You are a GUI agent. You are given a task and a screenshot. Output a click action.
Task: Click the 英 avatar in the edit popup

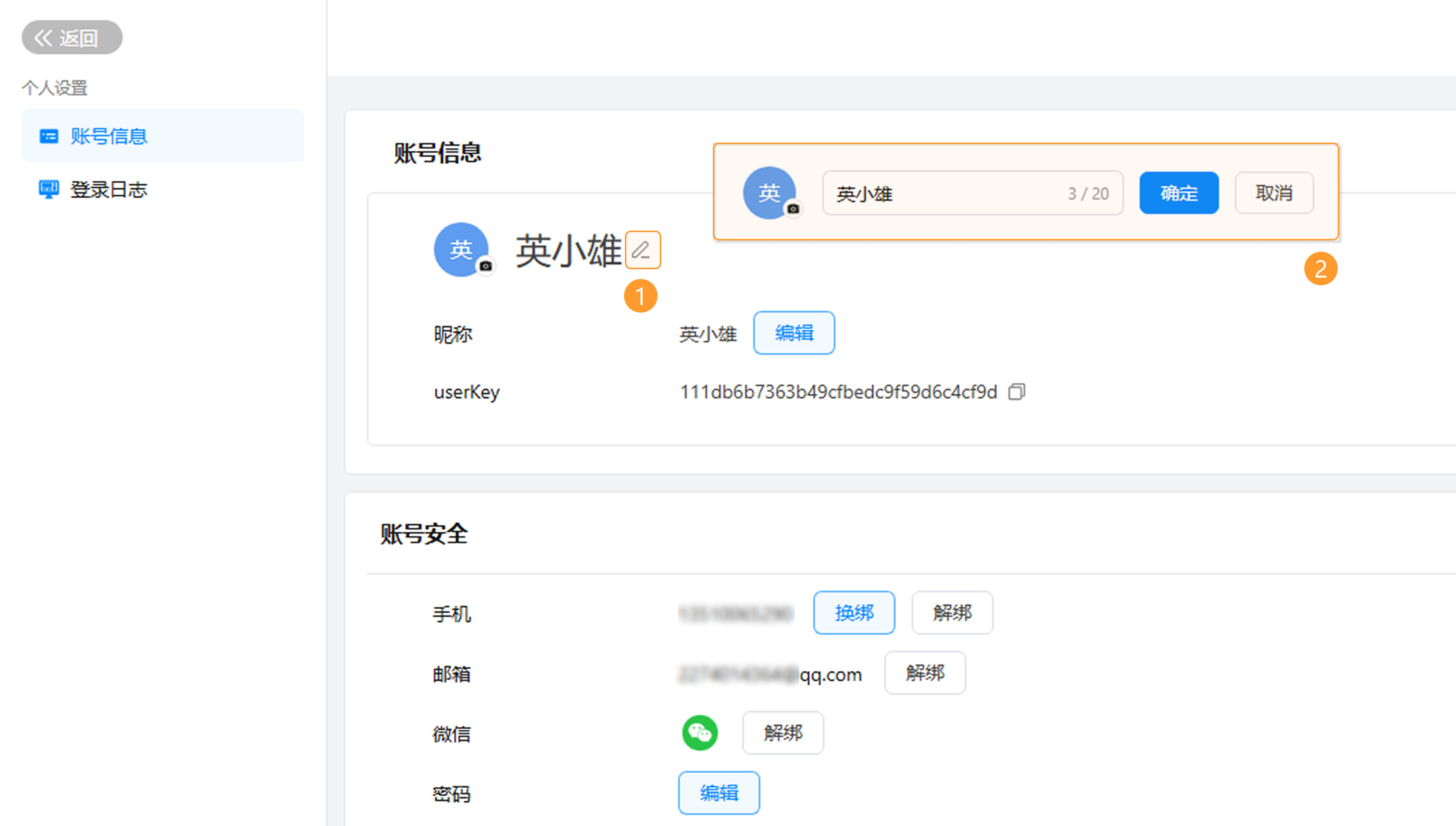point(770,193)
